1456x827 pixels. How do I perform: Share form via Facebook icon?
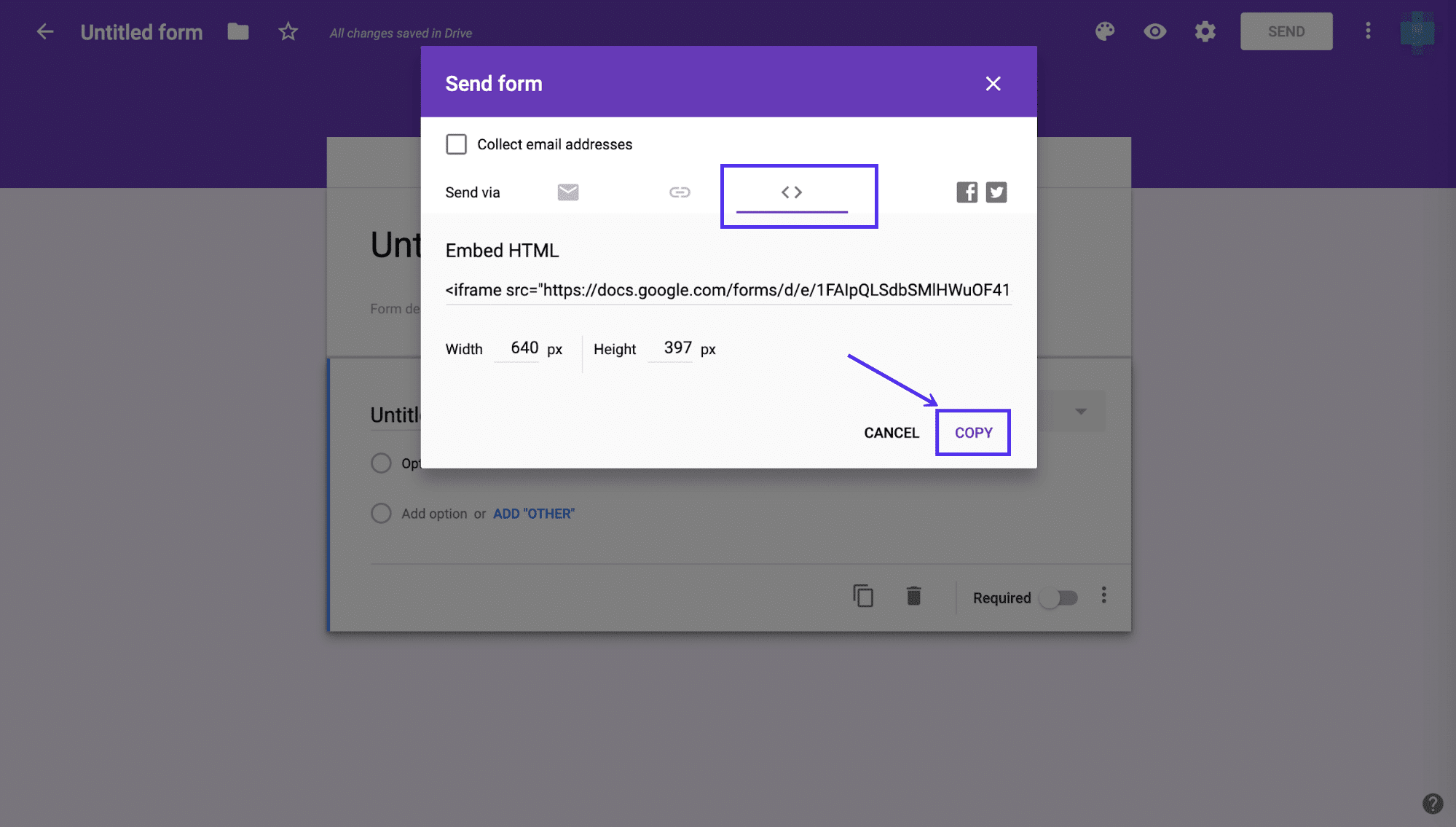coord(967,192)
